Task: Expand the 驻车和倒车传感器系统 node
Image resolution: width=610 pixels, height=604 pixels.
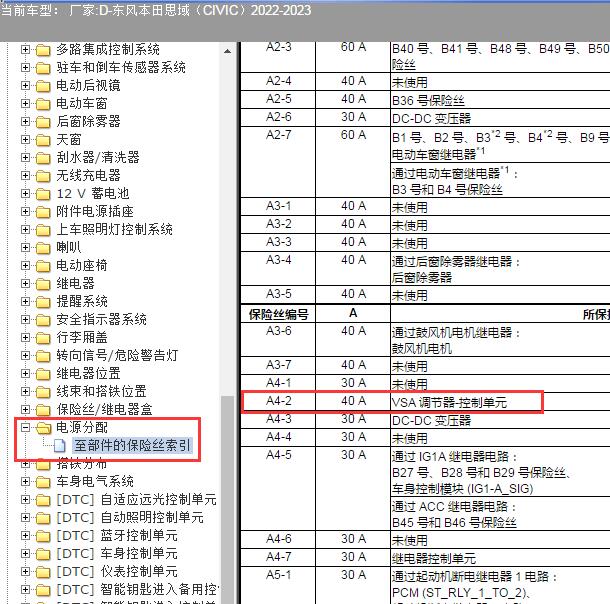Action: (x=25, y=68)
